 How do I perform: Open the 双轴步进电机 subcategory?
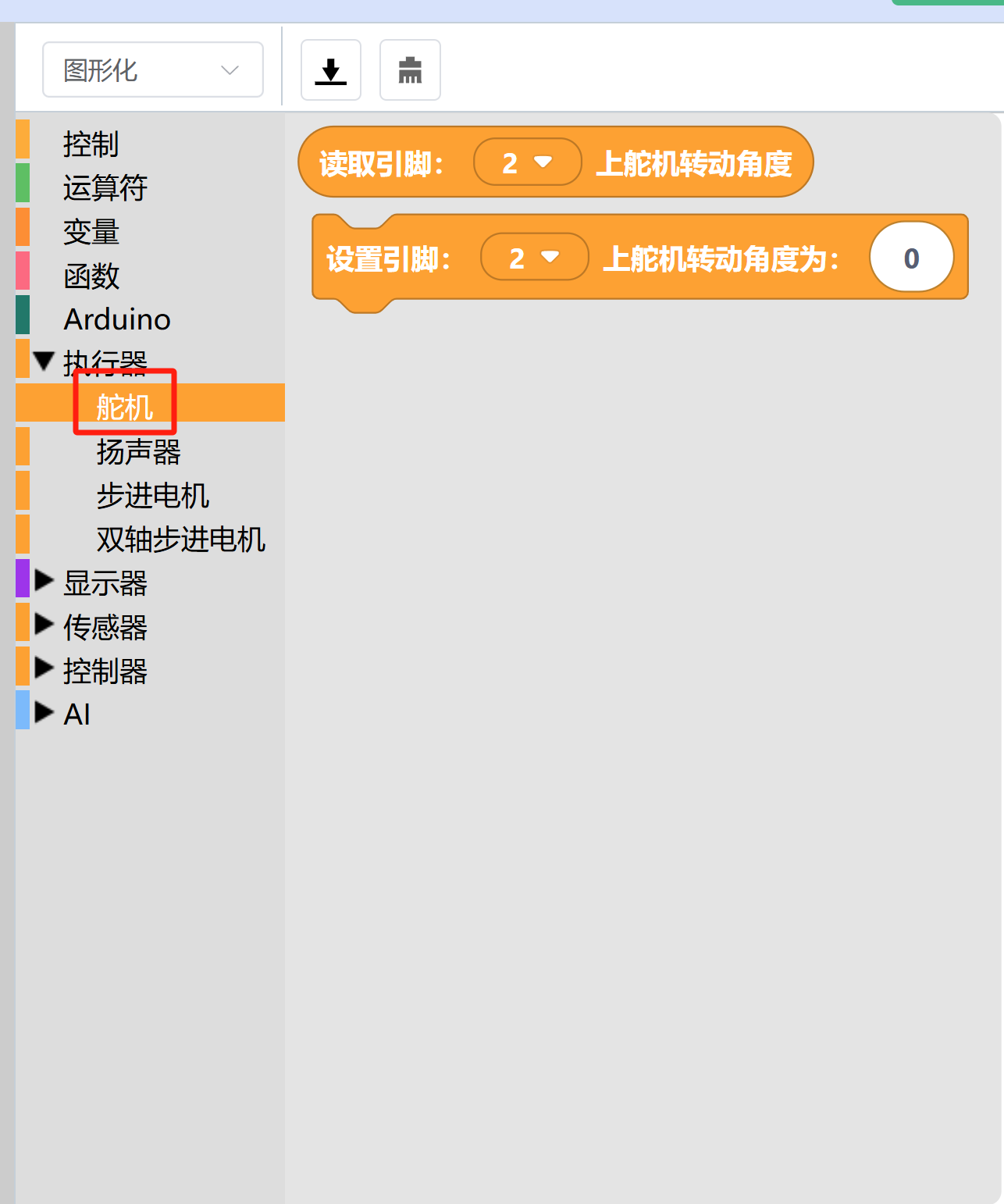(180, 539)
